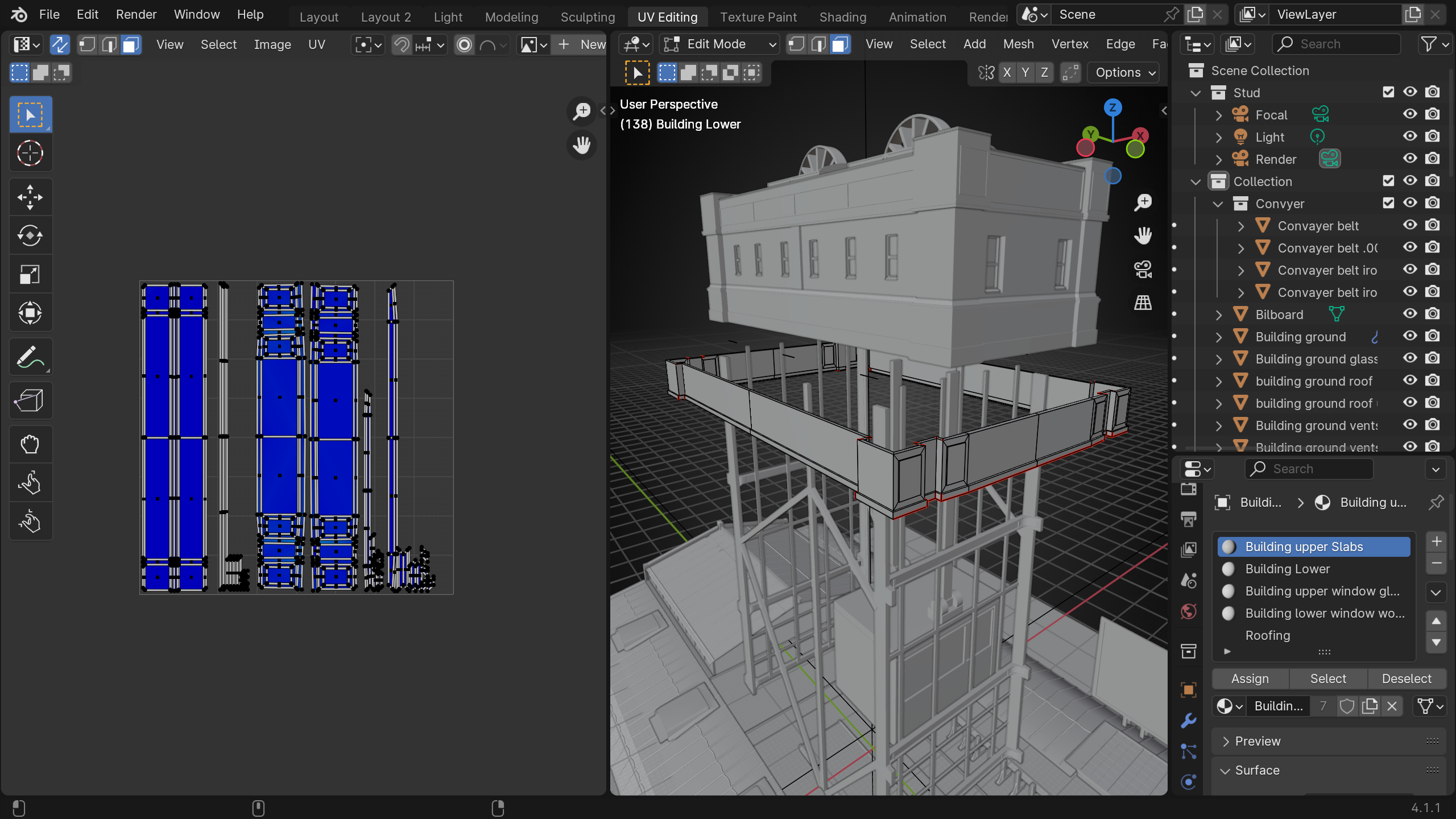Viewport: 1456px width, 819px height.
Task: Toggle UV sync selection button
Action: pos(60,44)
